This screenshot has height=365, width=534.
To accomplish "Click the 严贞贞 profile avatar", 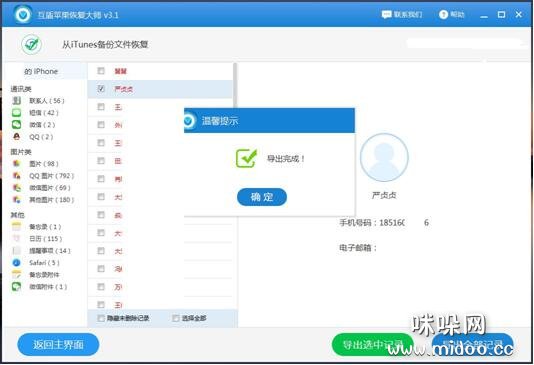I will (x=384, y=158).
